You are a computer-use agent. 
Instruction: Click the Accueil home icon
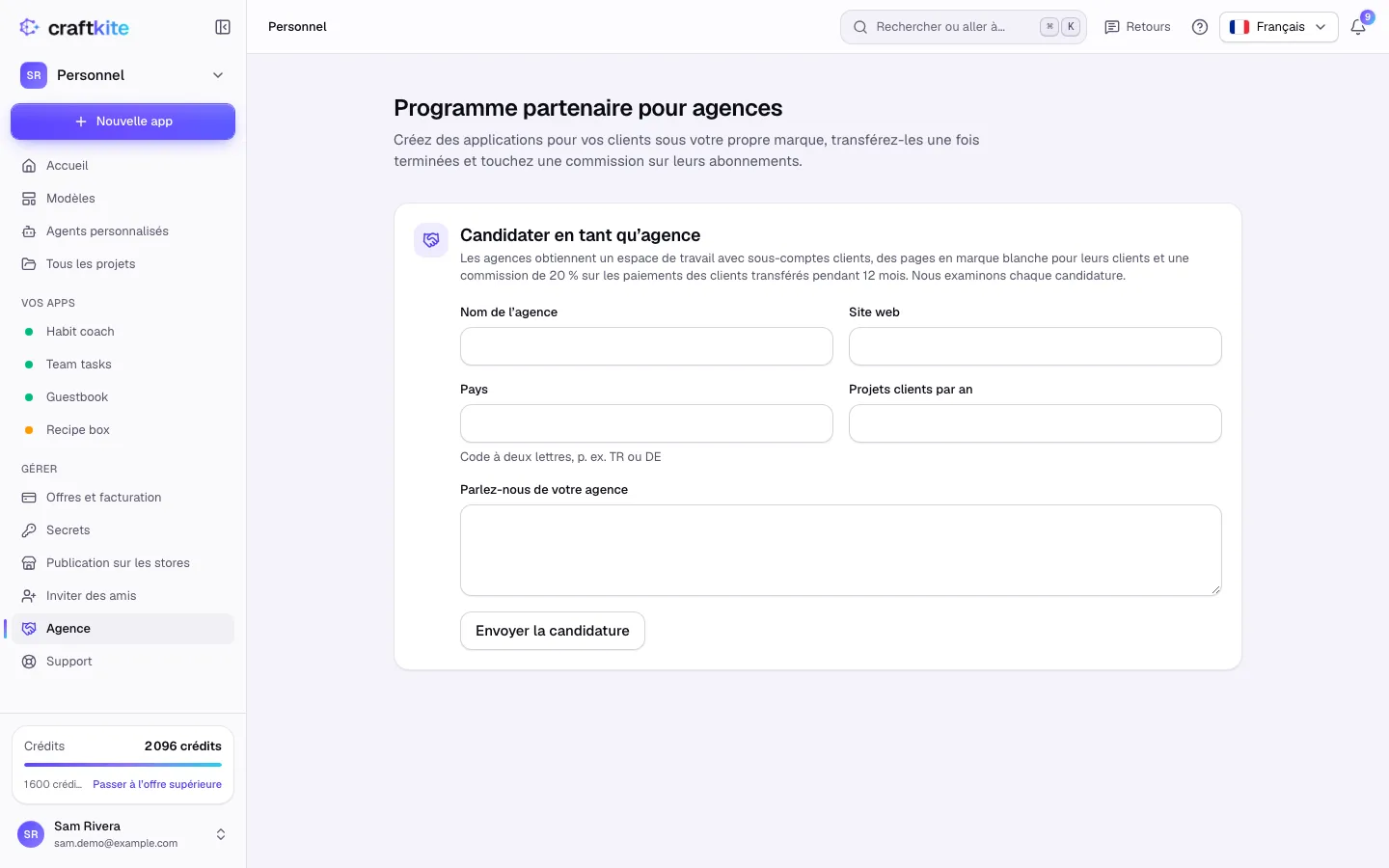pos(29,166)
